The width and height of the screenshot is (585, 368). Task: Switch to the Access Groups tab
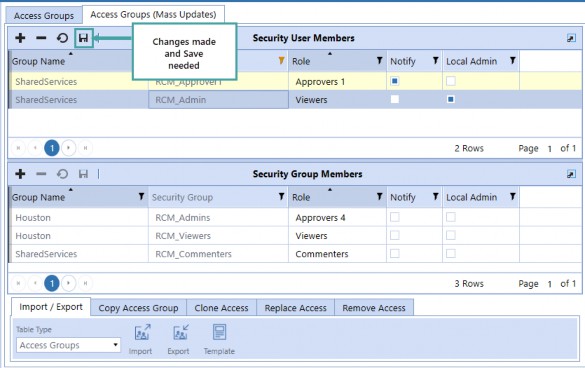click(44, 16)
